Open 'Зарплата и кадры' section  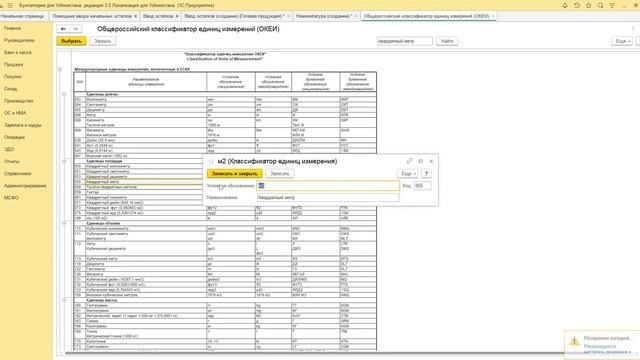click(x=23, y=125)
